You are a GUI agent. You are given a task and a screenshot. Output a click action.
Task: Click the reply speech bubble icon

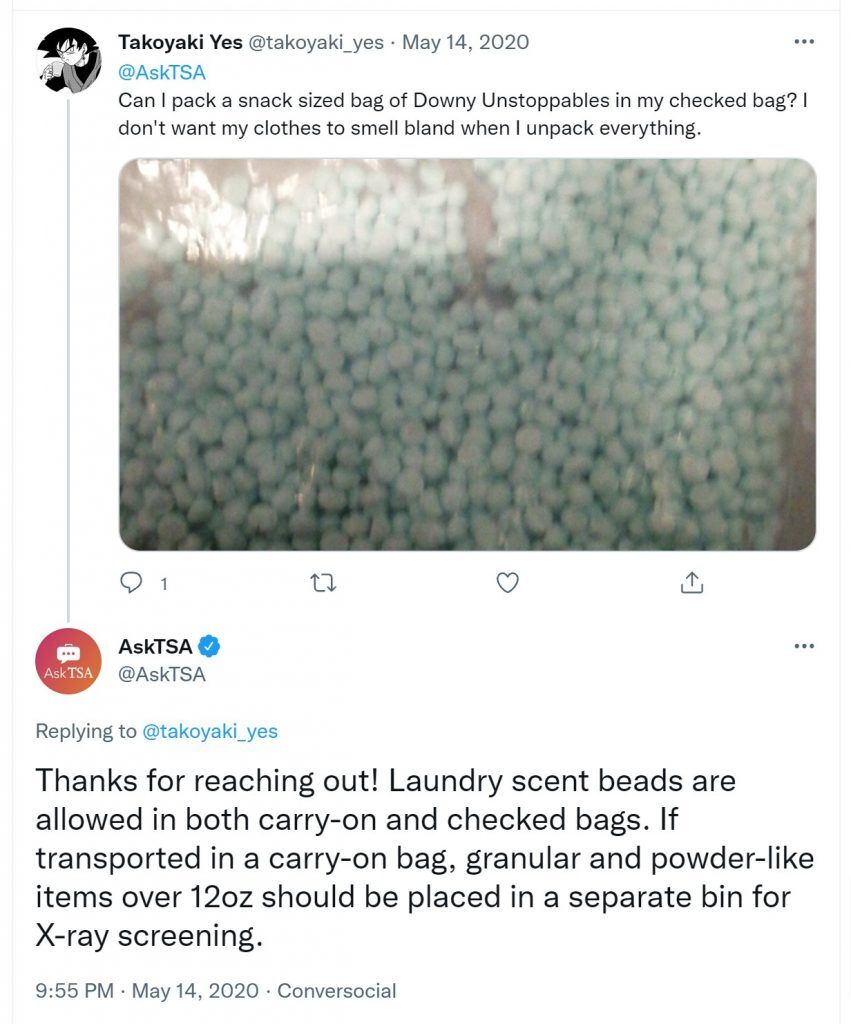click(x=131, y=583)
